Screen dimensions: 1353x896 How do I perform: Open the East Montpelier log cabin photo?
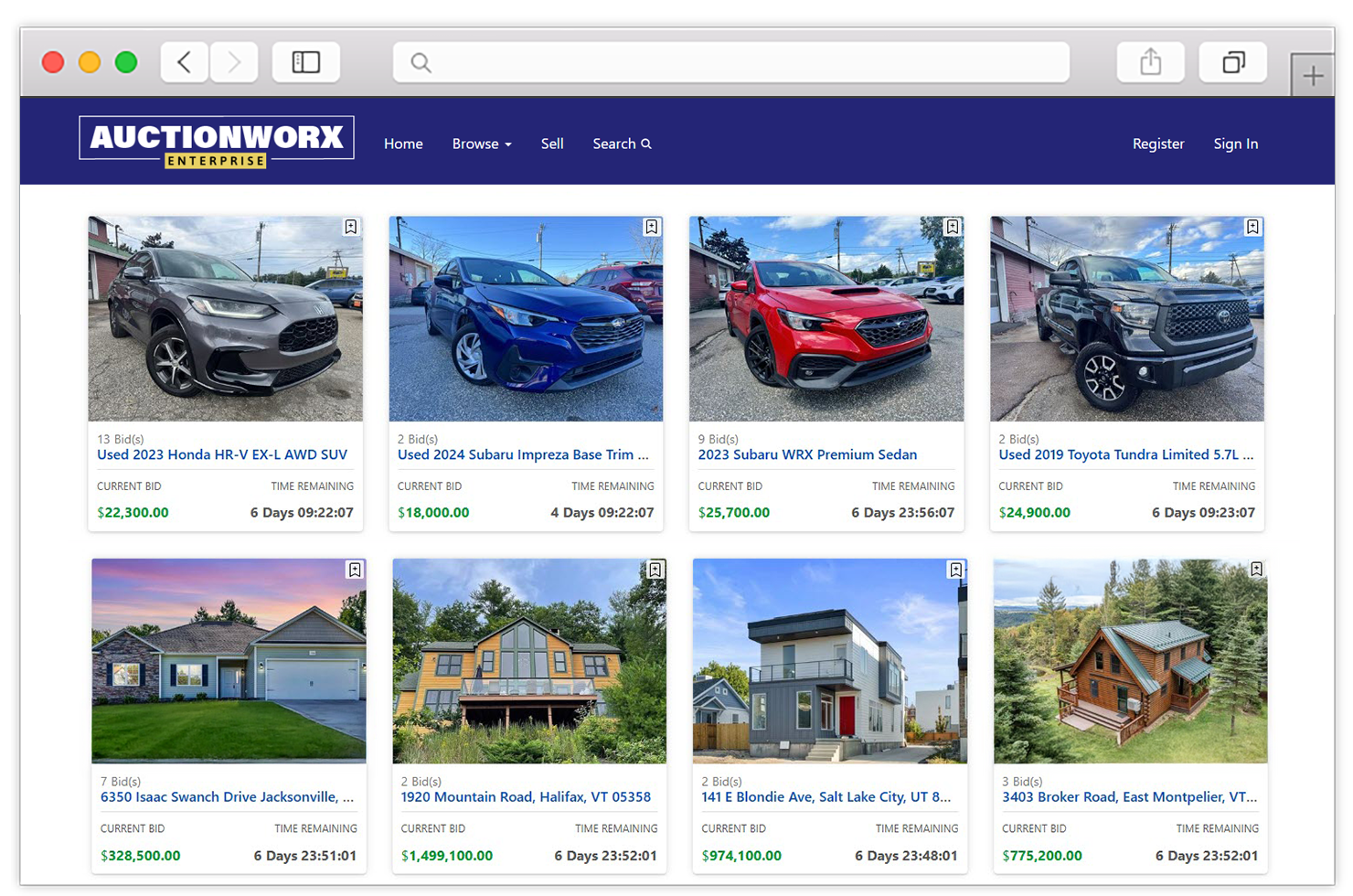[1131, 661]
